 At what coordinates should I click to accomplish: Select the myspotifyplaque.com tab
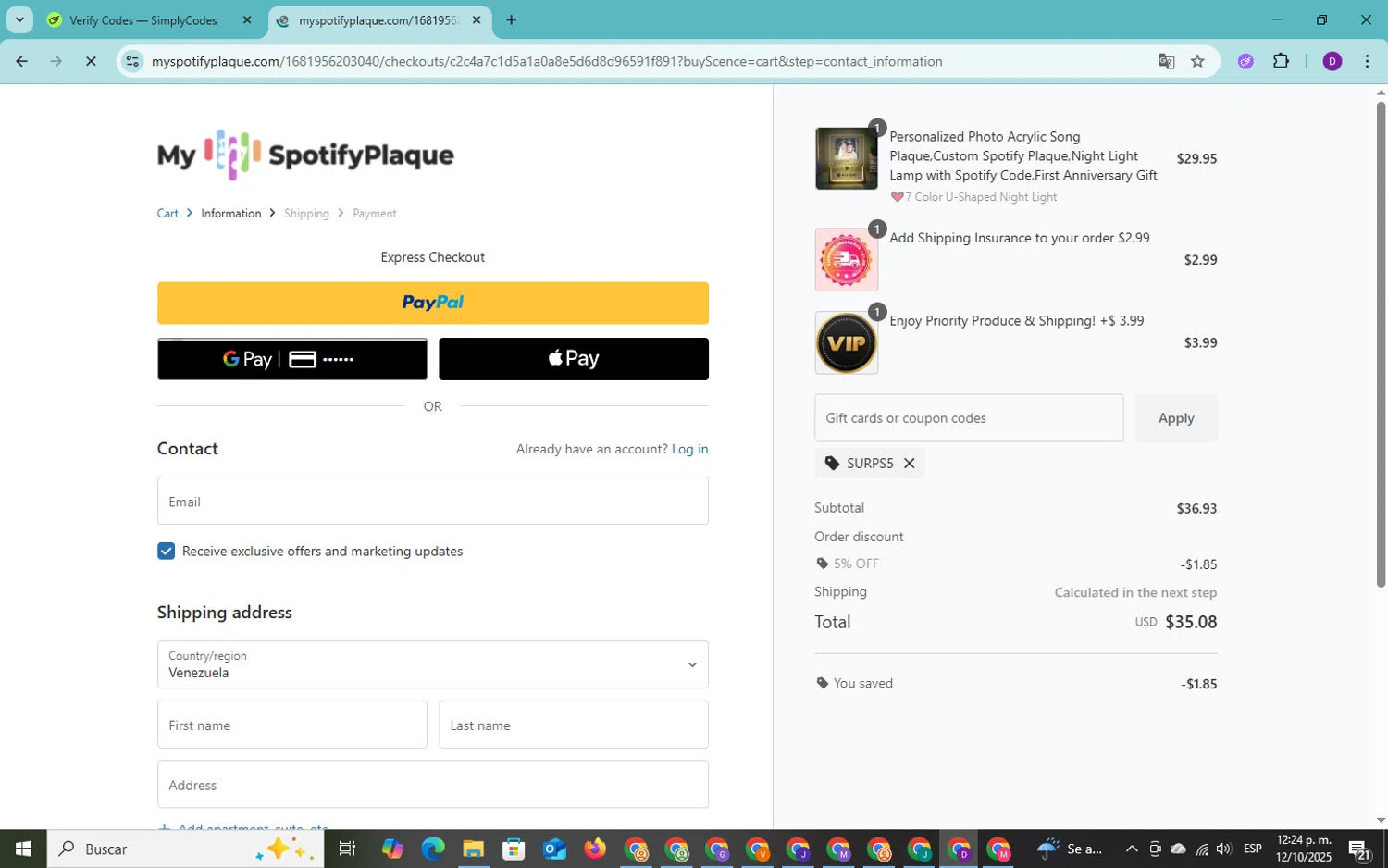(x=378, y=20)
